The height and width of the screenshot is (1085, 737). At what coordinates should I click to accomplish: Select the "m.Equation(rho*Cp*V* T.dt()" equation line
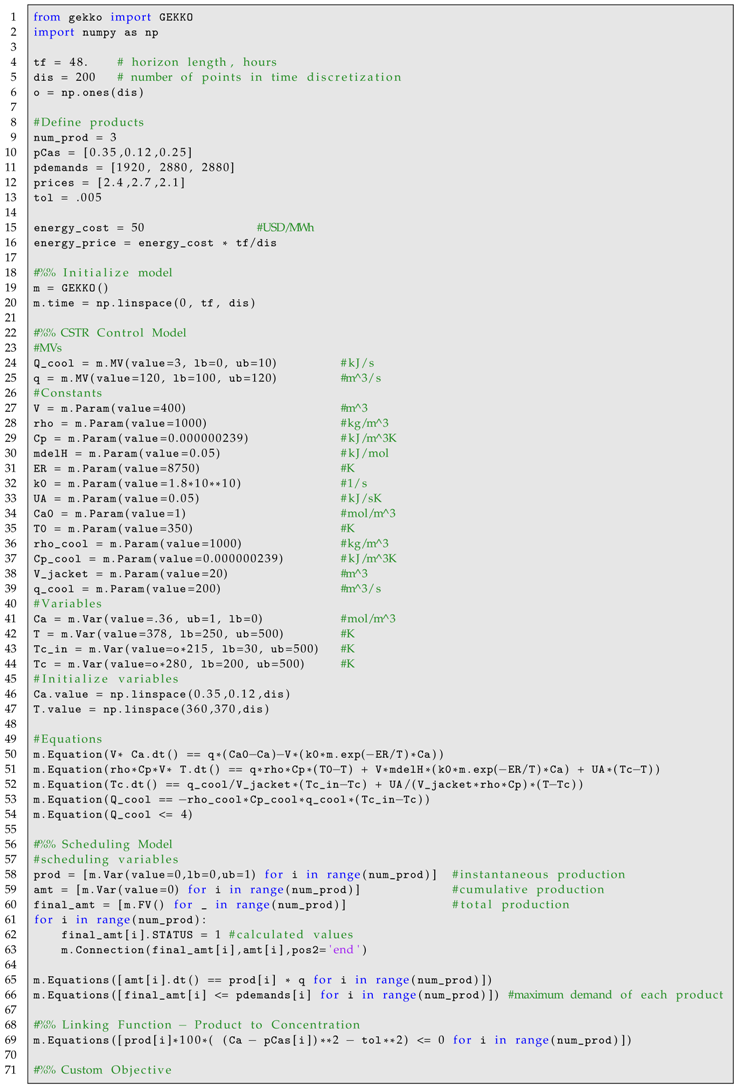[347, 769]
